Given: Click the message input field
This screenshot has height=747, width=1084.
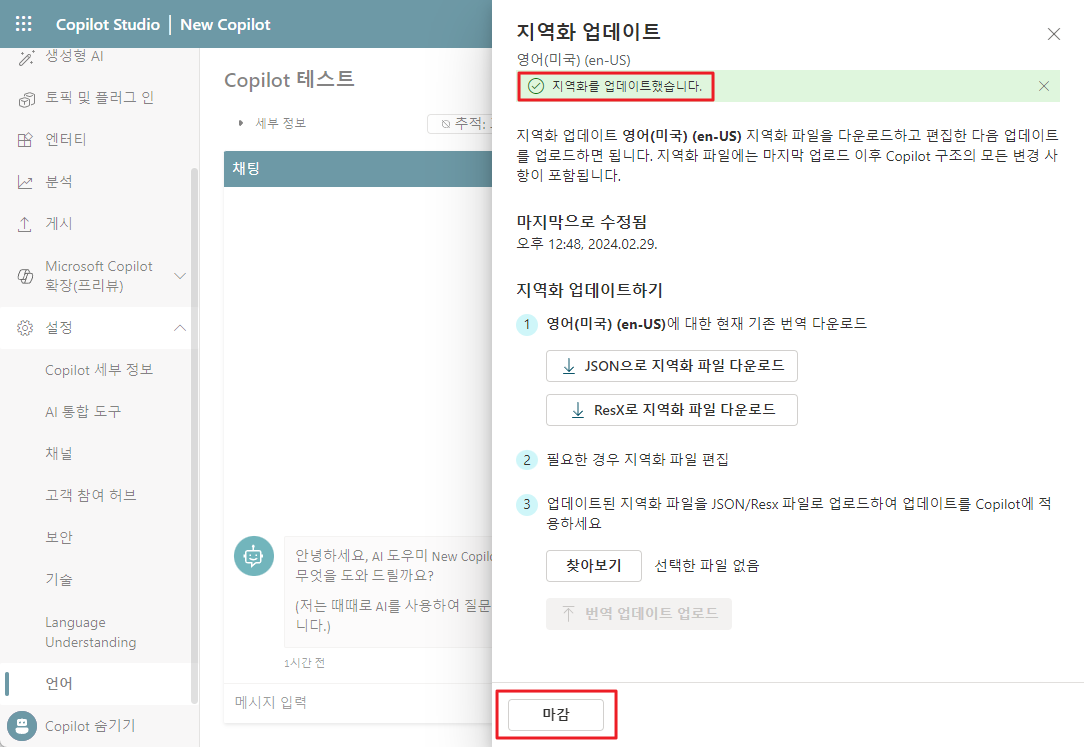Looking at the screenshot, I should point(358,703).
